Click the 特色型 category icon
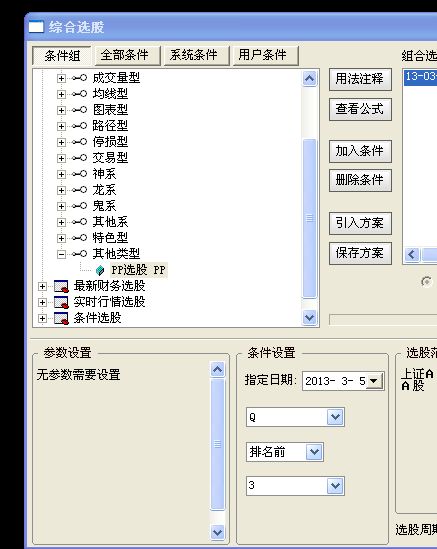The height and width of the screenshot is (549, 437). (x=79, y=238)
